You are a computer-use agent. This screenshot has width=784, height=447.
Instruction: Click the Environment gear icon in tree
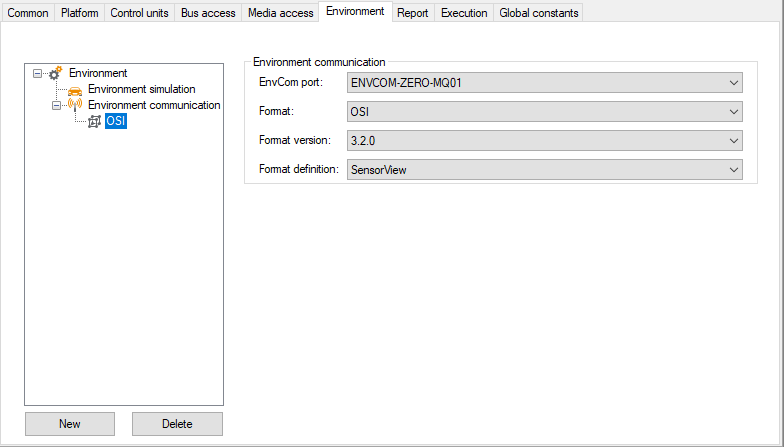(x=55, y=73)
